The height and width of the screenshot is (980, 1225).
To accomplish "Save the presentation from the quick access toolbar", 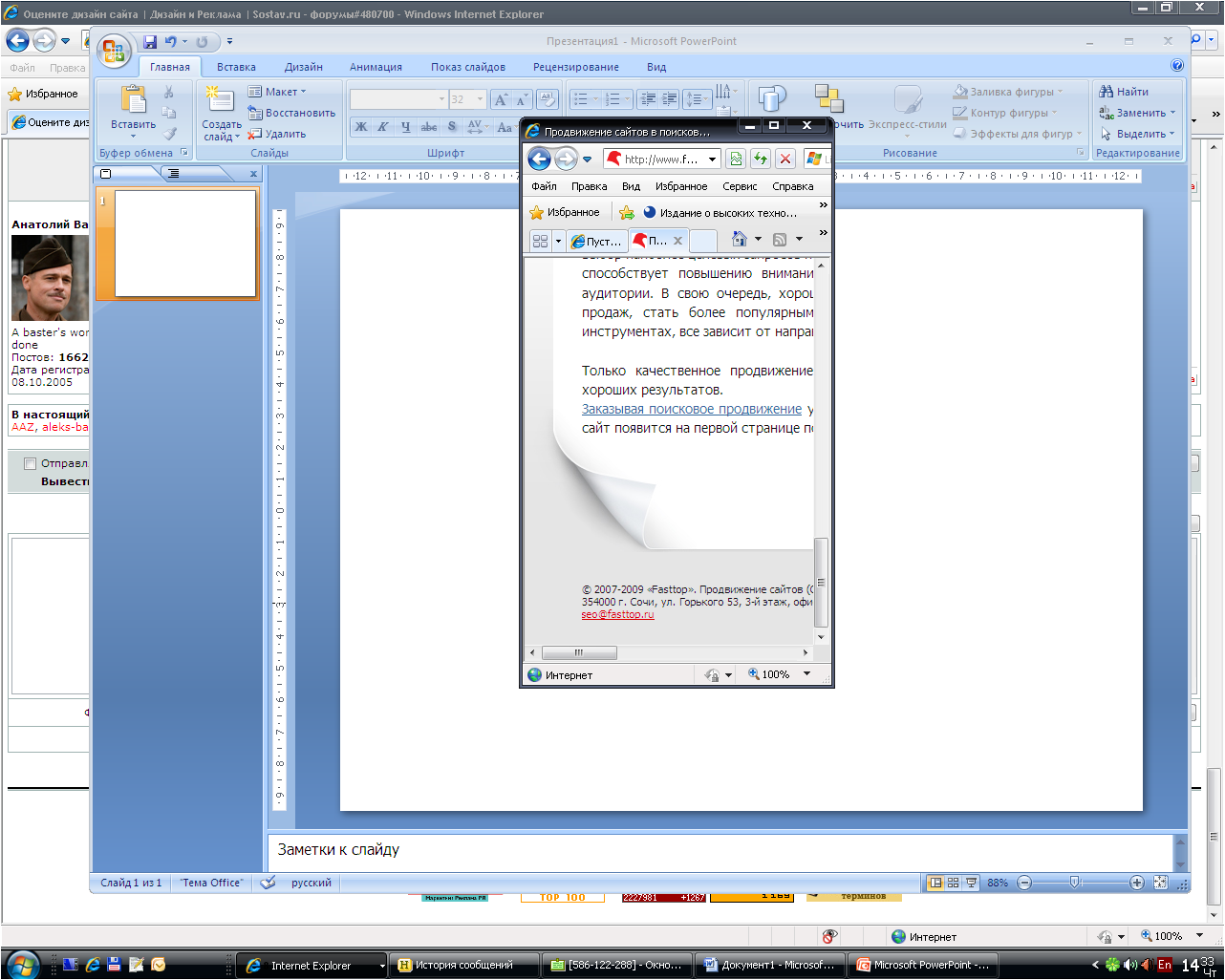I will pos(150,42).
